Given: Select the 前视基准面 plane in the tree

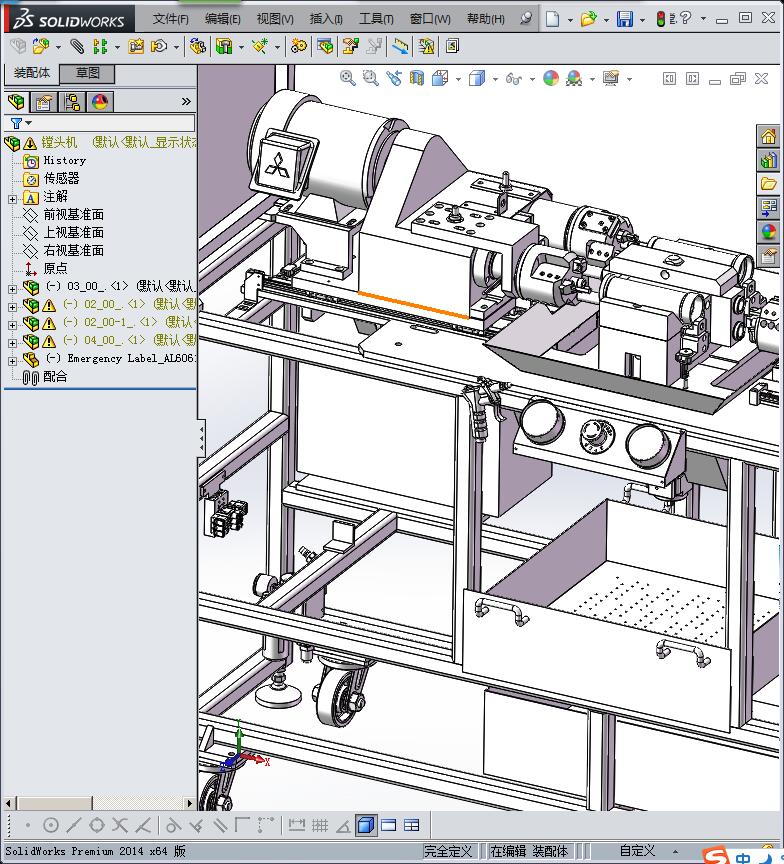Looking at the screenshot, I should (73, 214).
